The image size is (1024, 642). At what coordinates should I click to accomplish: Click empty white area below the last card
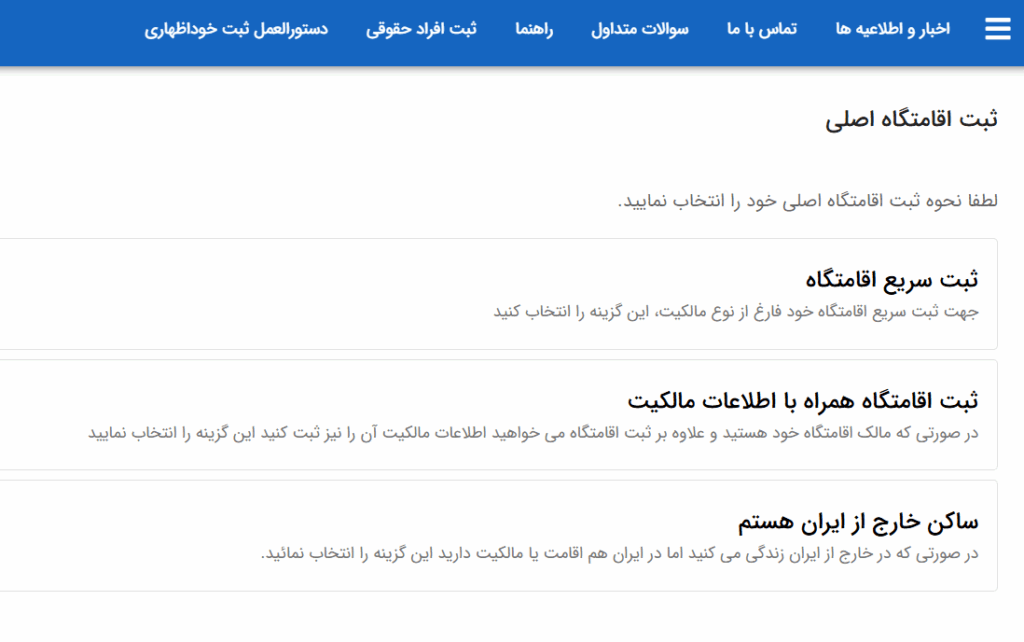point(500,617)
